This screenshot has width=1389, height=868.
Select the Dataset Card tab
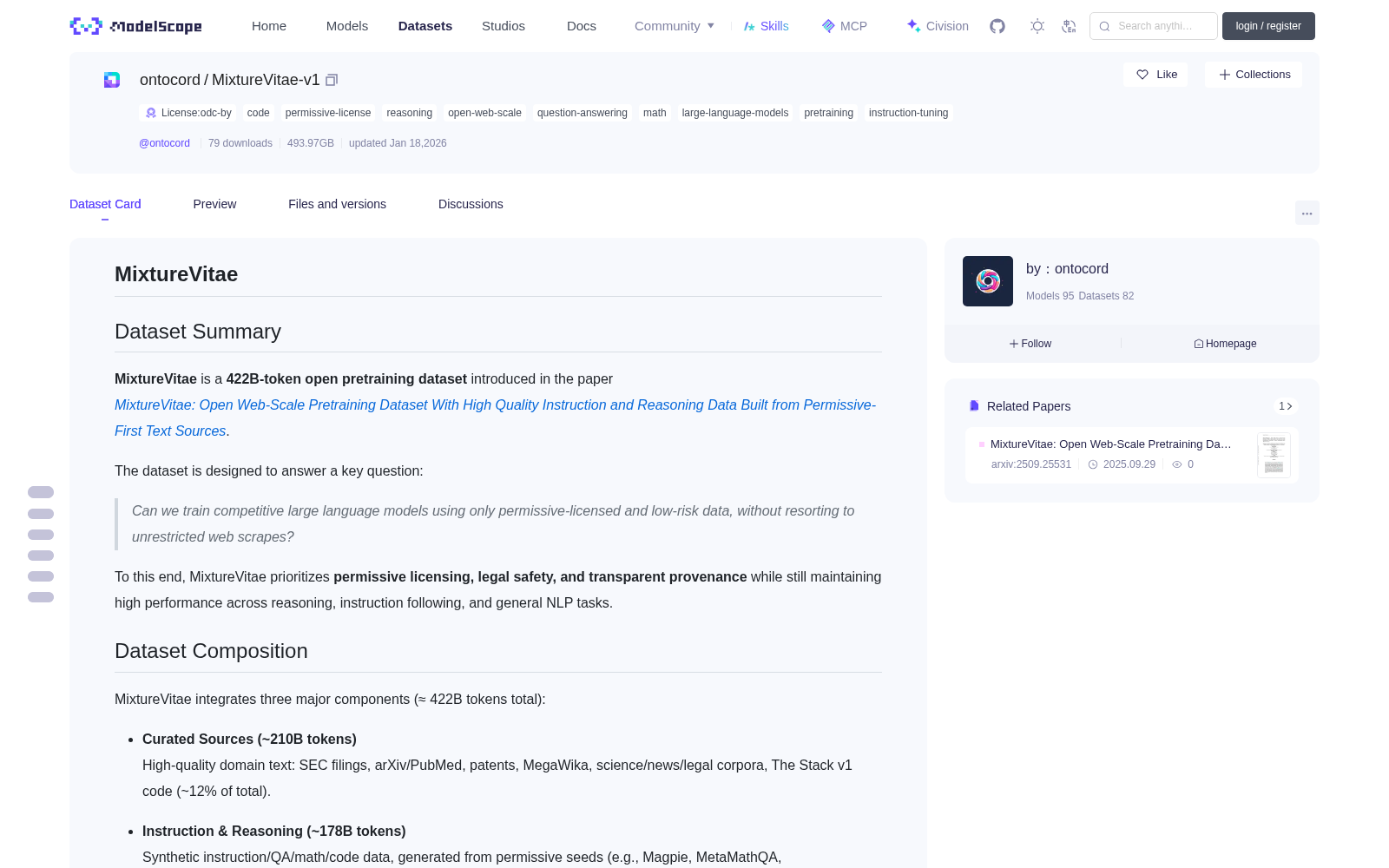click(x=105, y=204)
